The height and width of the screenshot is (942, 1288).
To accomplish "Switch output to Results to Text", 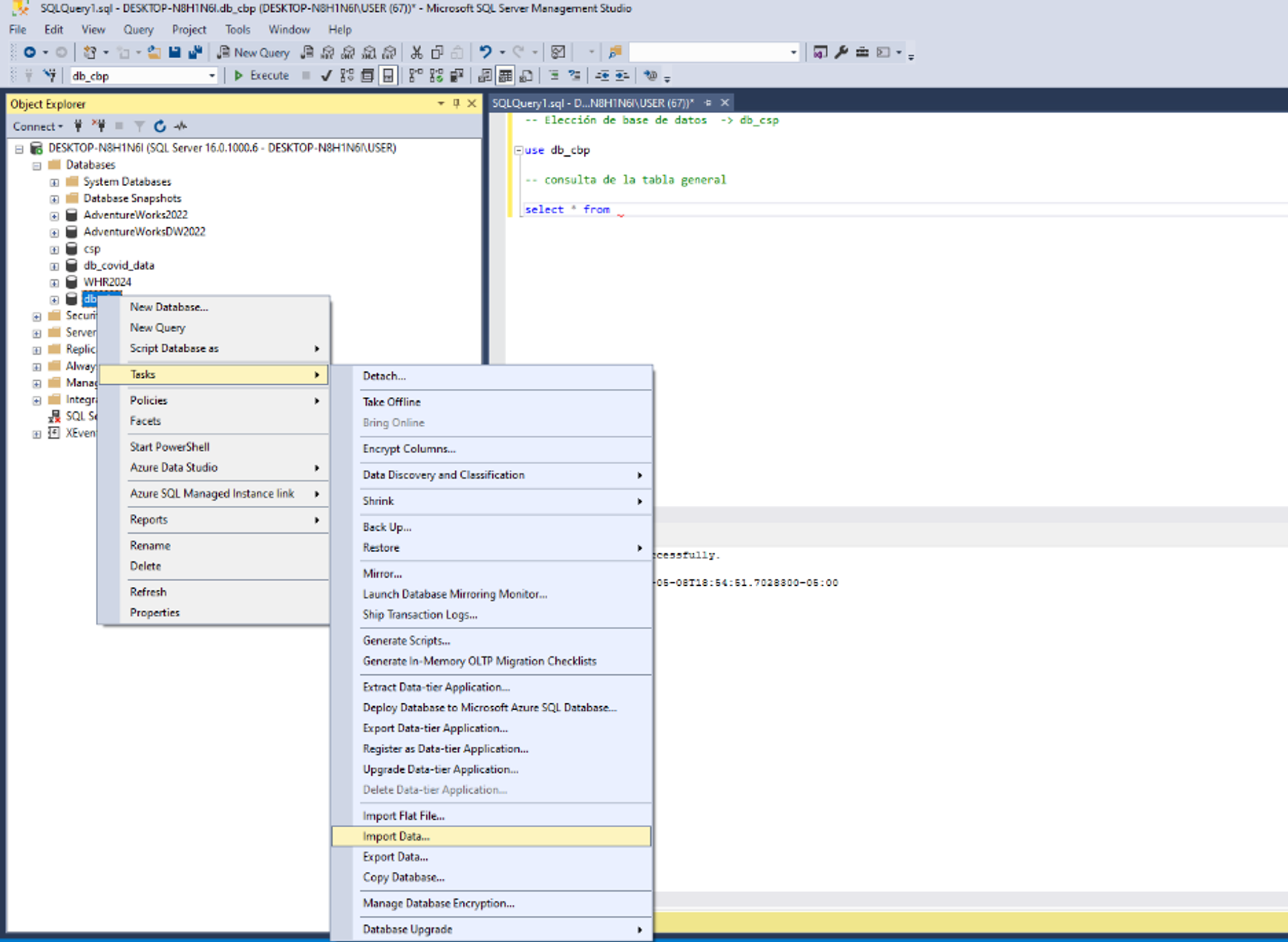I will pos(484,75).
